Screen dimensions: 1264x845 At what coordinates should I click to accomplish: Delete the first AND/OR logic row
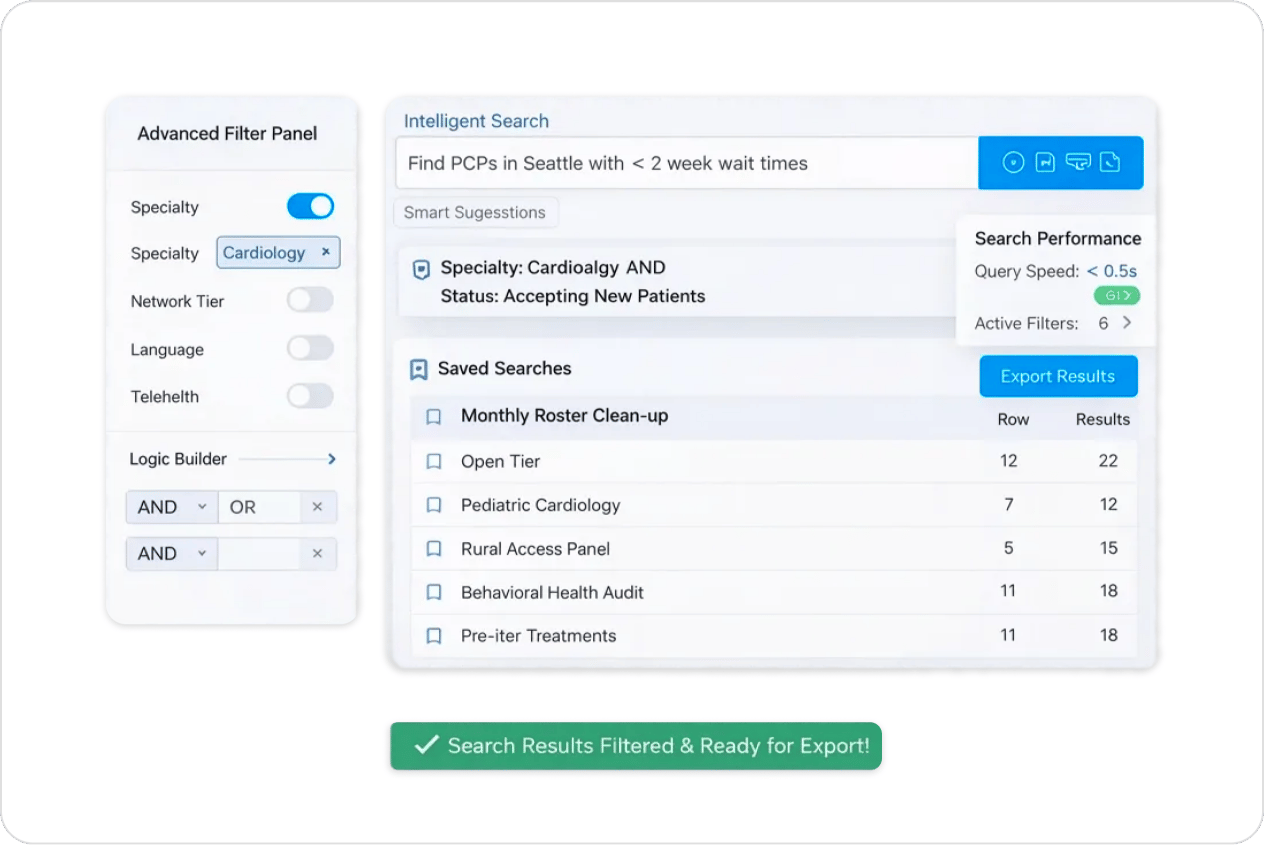pos(317,507)
